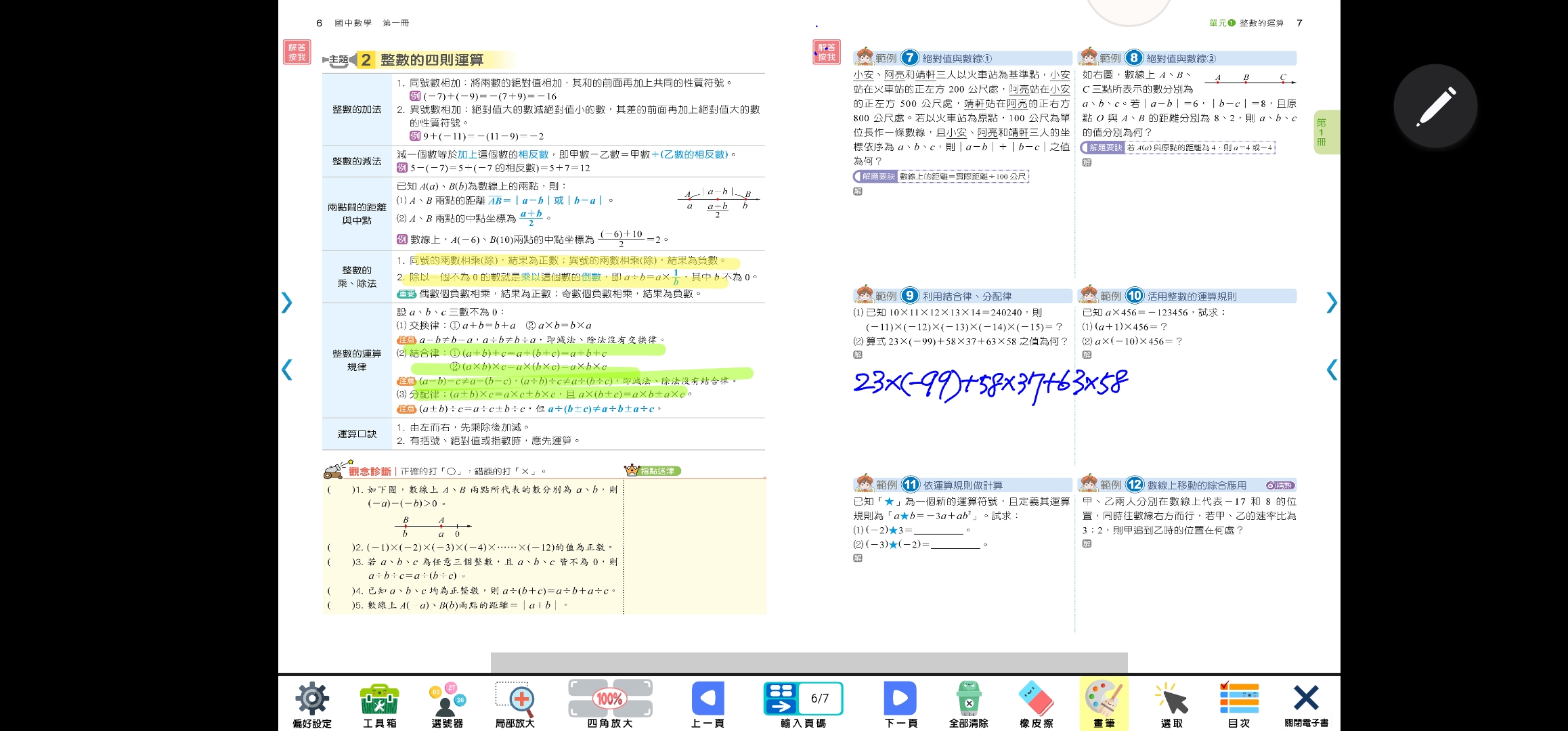Show solution 解 for 範例 11
Image resolution: width=1568 pixels, height=731 pixels.
pyautogui.click(x=858, y=558)
